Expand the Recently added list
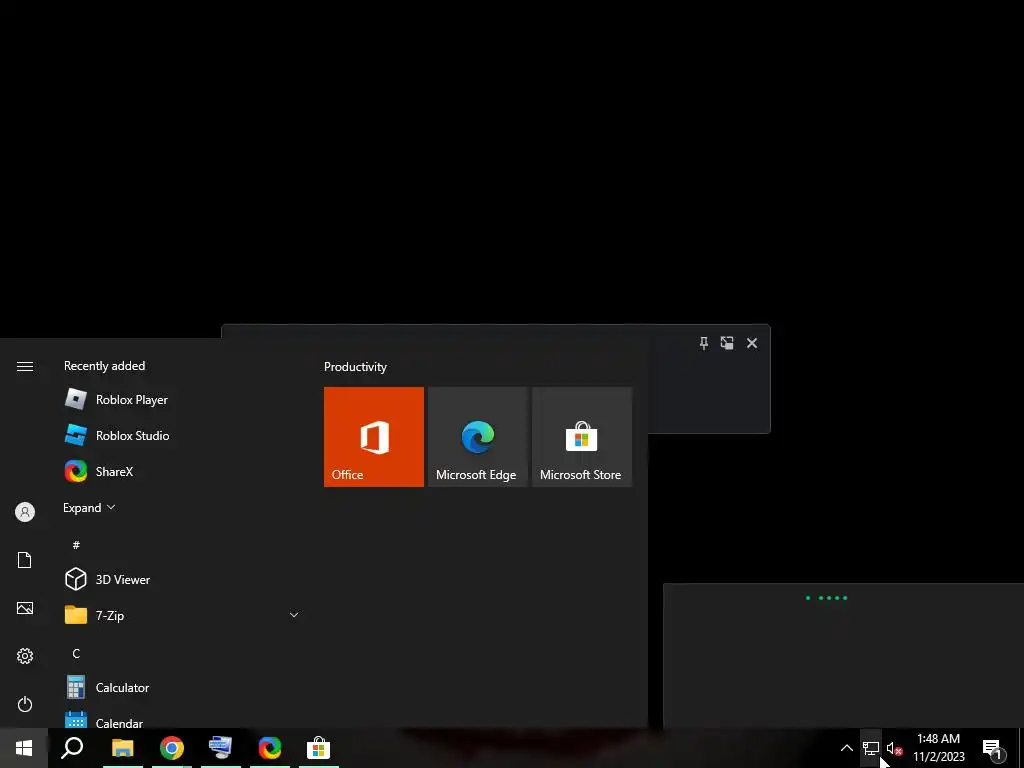Image resolution: width=1024 pixels, height=768 pixels. [x=89, y=507]
